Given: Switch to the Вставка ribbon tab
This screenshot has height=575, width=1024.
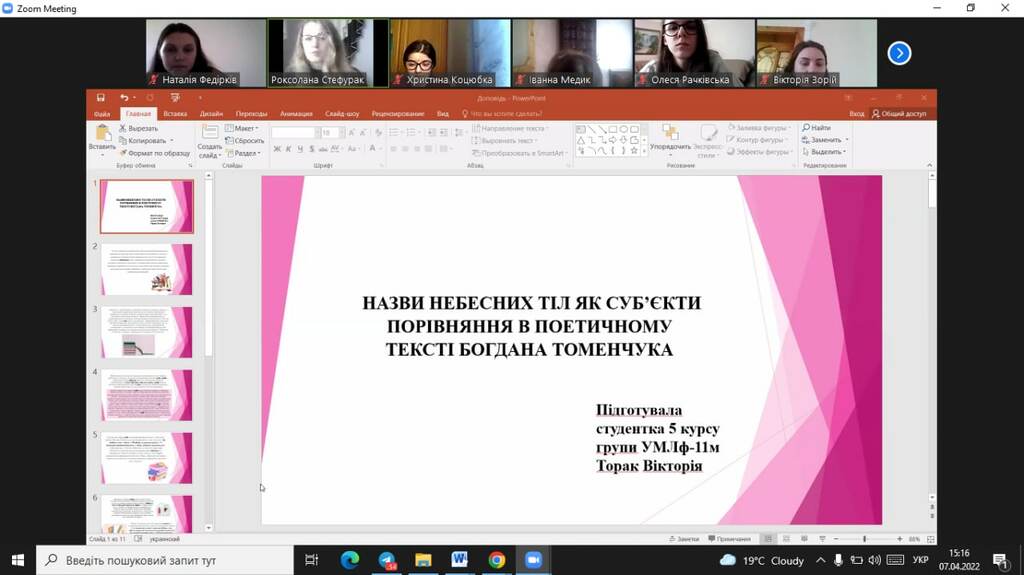Looking at the screenshot, I should pos(175,114).
